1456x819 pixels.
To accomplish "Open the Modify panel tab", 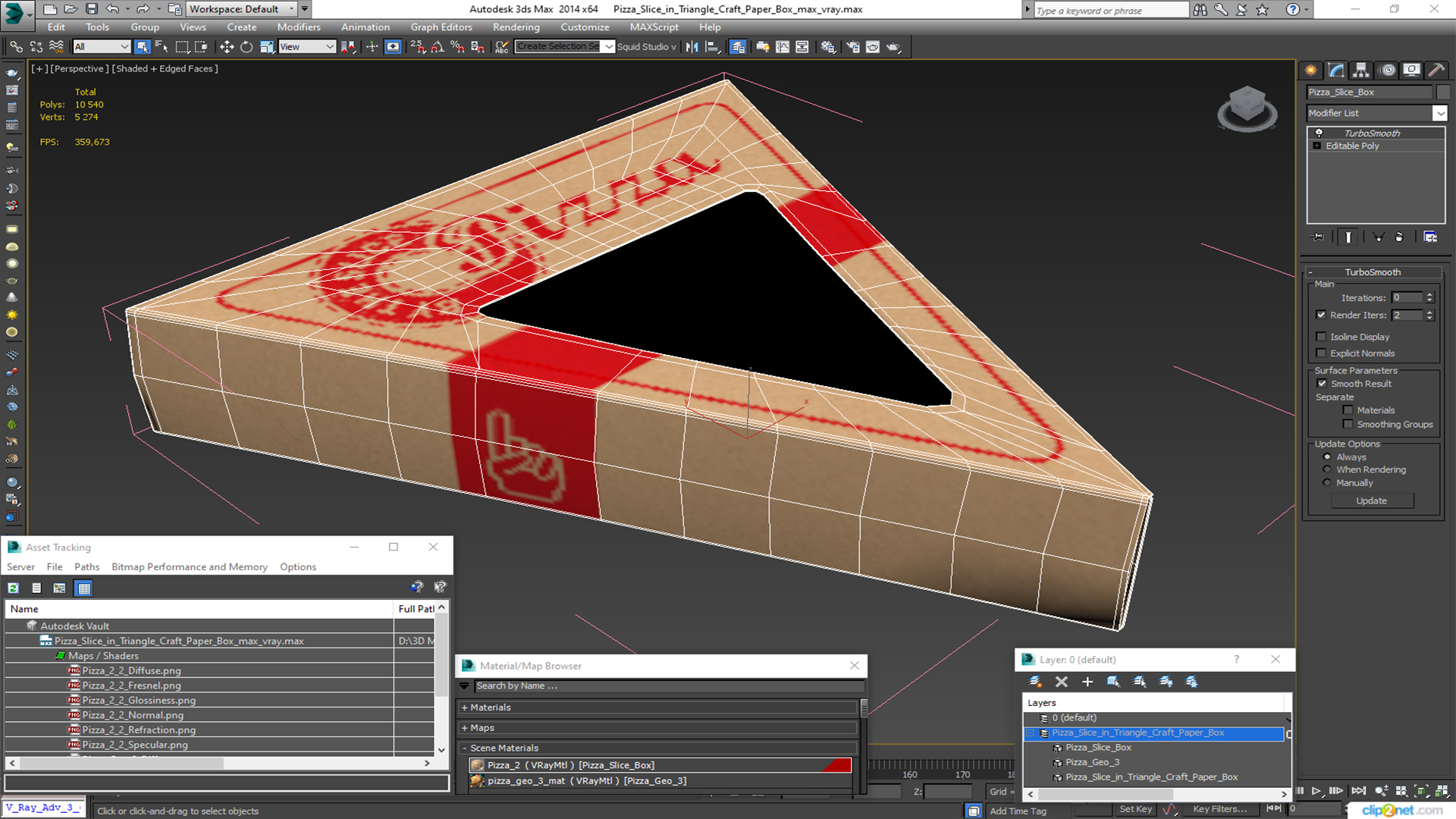I will 1336,71.
